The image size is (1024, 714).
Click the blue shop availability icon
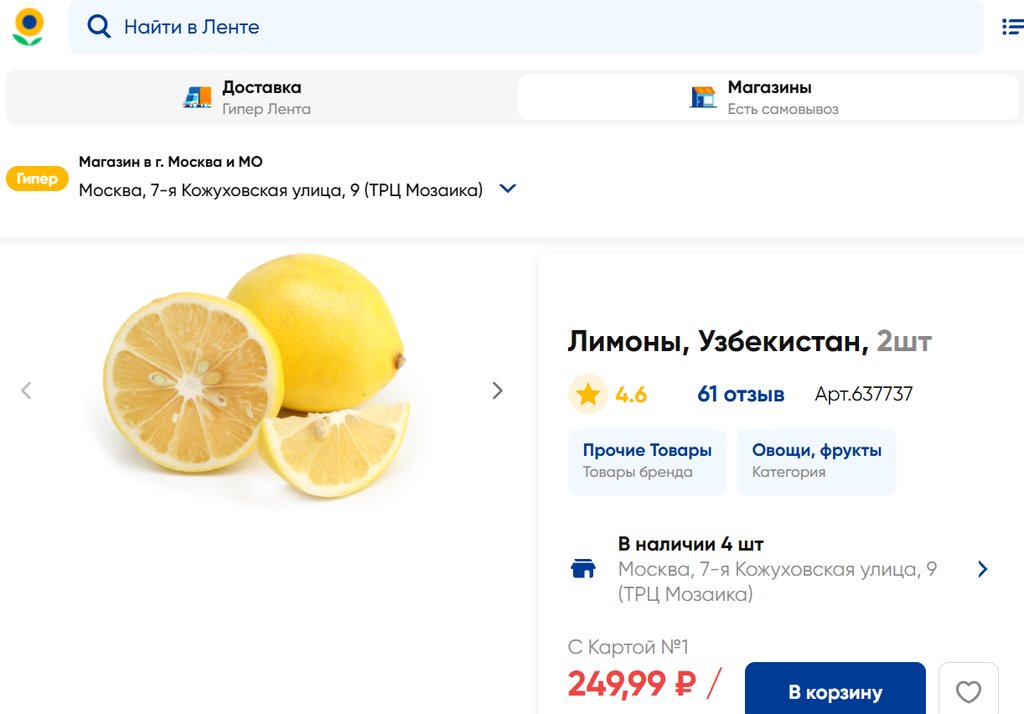click(583, 569)
